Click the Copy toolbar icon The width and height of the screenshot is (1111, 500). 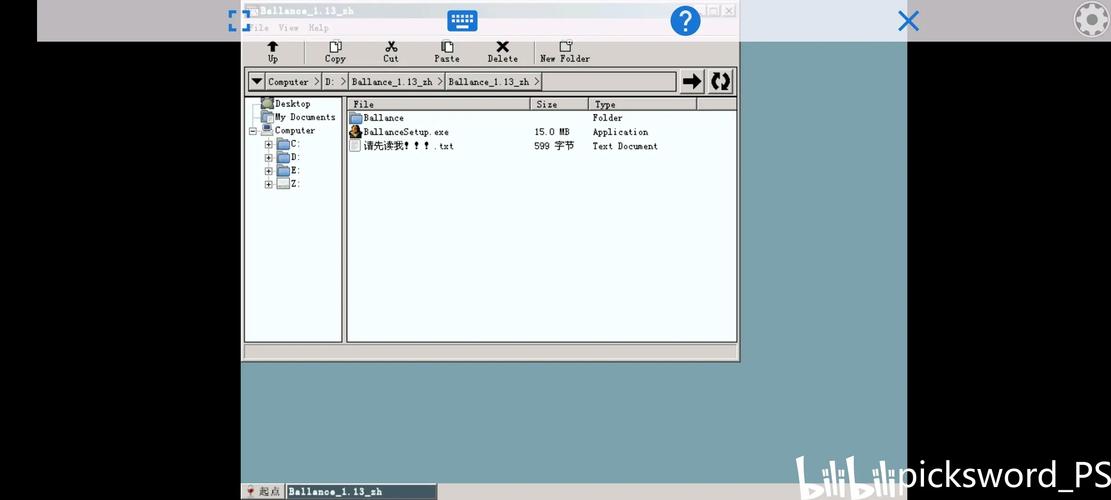tap(335, 52)
